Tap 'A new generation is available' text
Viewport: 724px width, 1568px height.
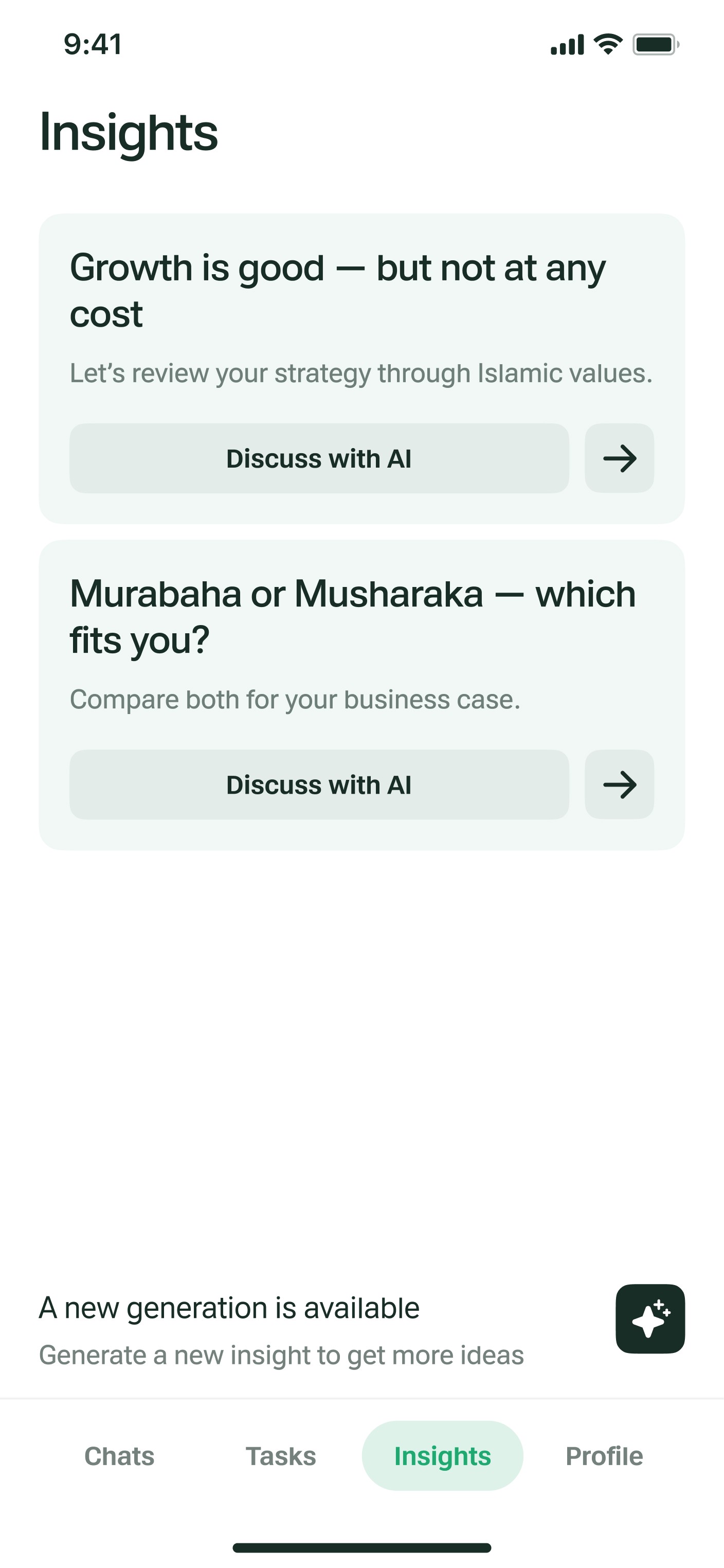[229, 1308]
